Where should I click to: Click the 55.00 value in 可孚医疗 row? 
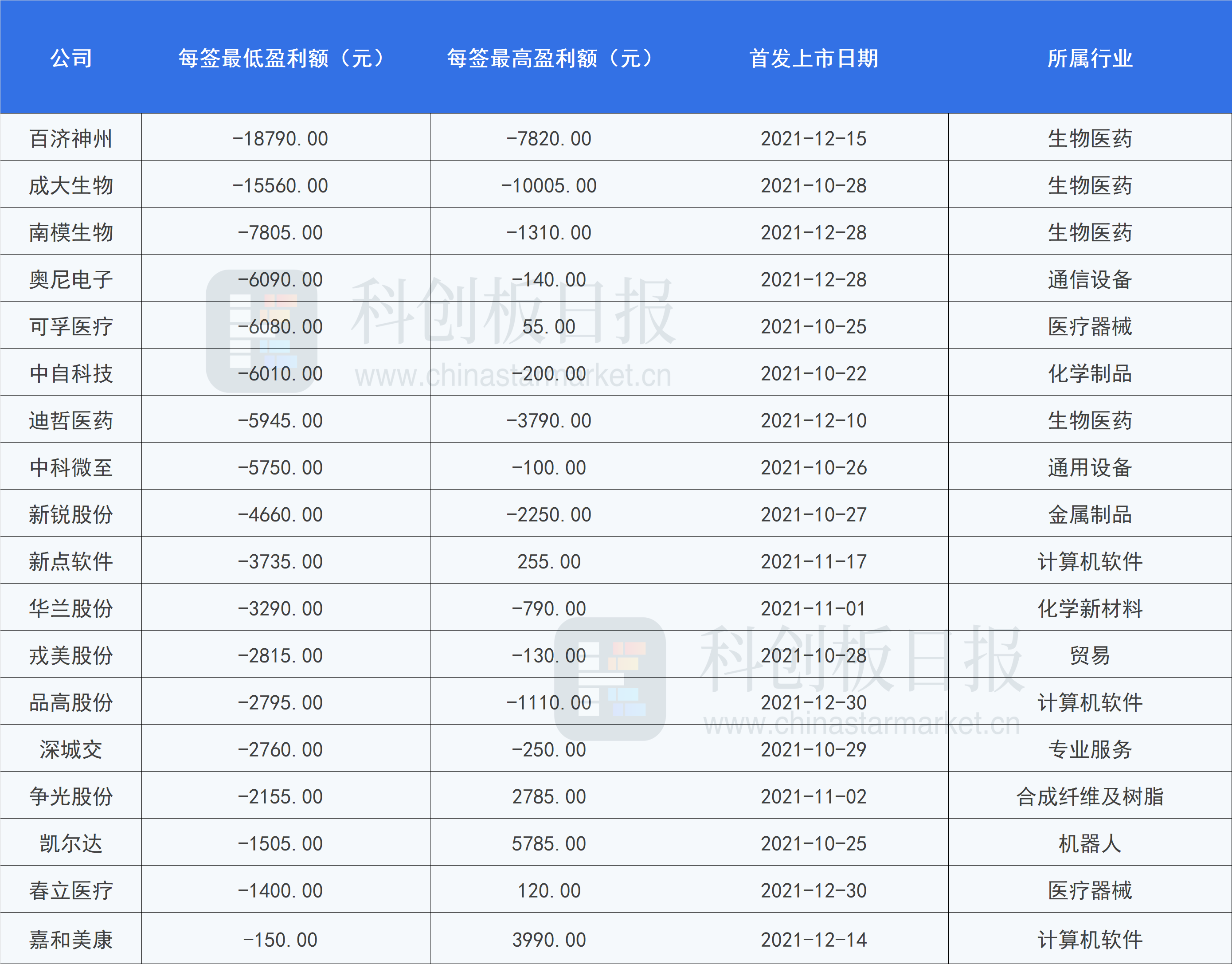click(x=549, y=326)
